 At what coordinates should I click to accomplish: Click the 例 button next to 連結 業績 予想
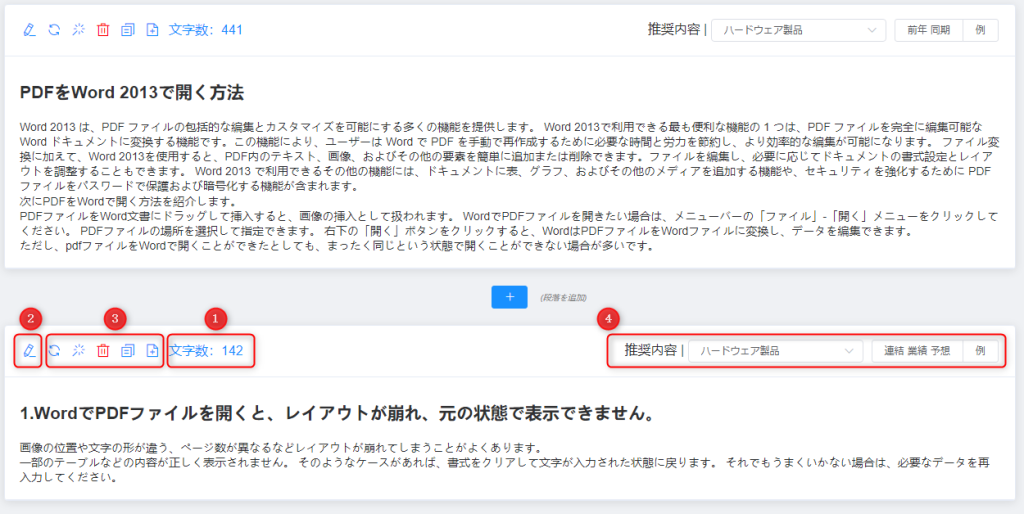[x=980, y=351]
